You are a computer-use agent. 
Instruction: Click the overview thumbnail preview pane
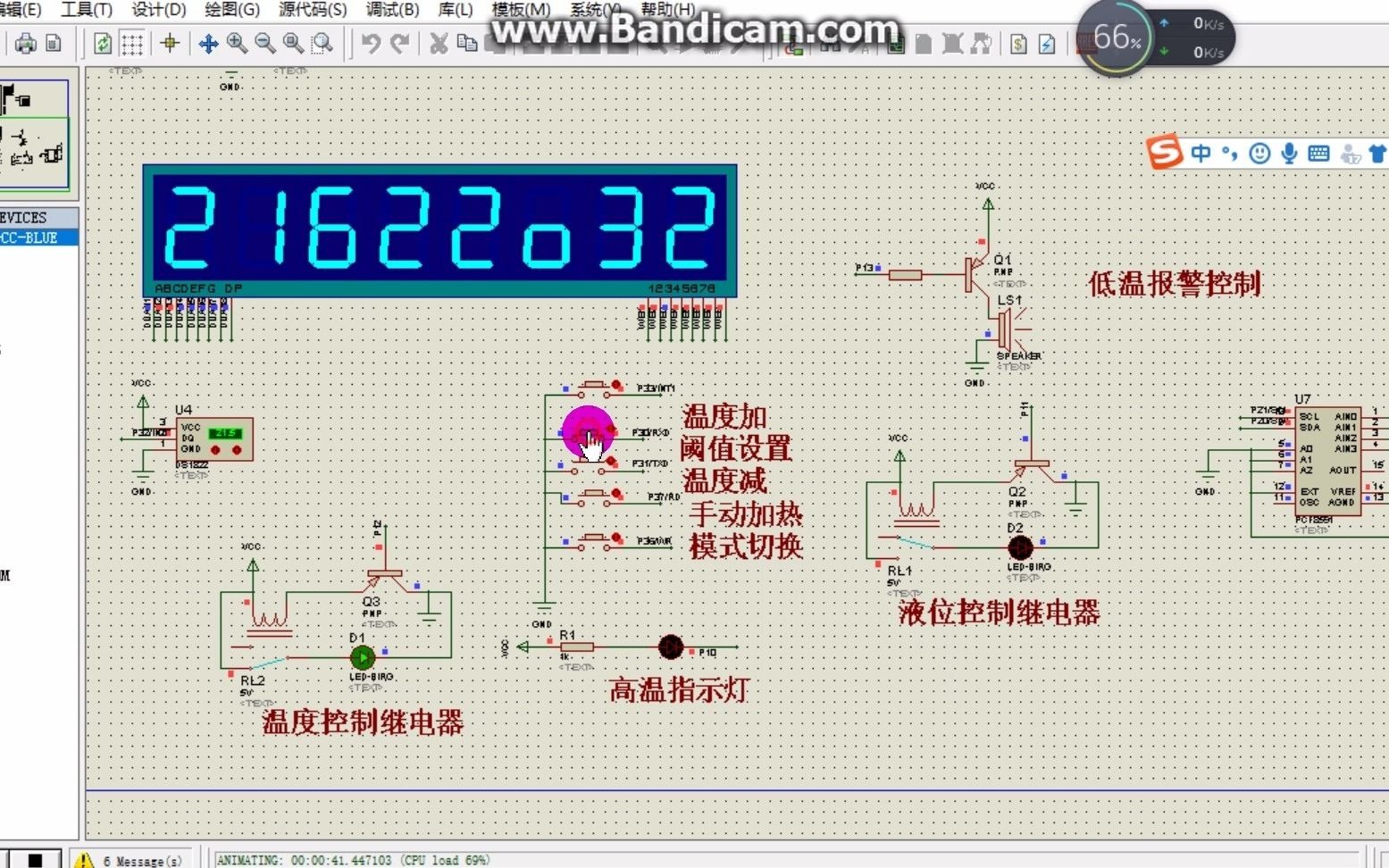coord(35,135)
